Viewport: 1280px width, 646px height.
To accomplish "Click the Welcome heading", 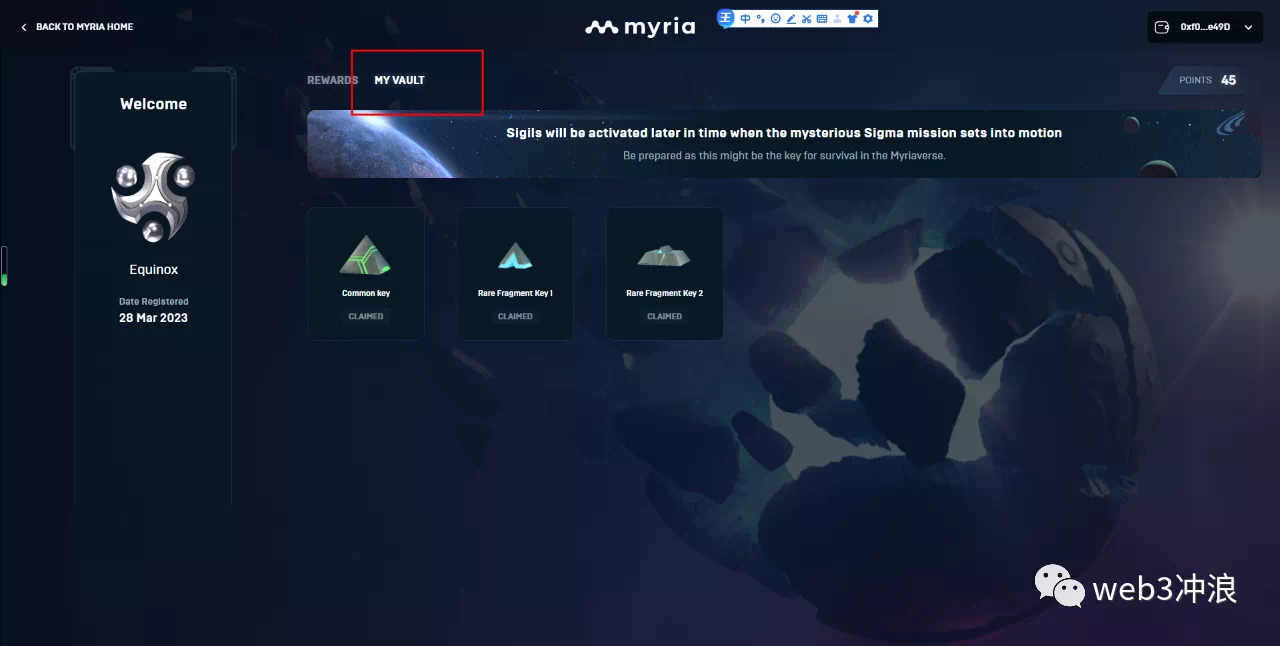I will click(153, 104).
